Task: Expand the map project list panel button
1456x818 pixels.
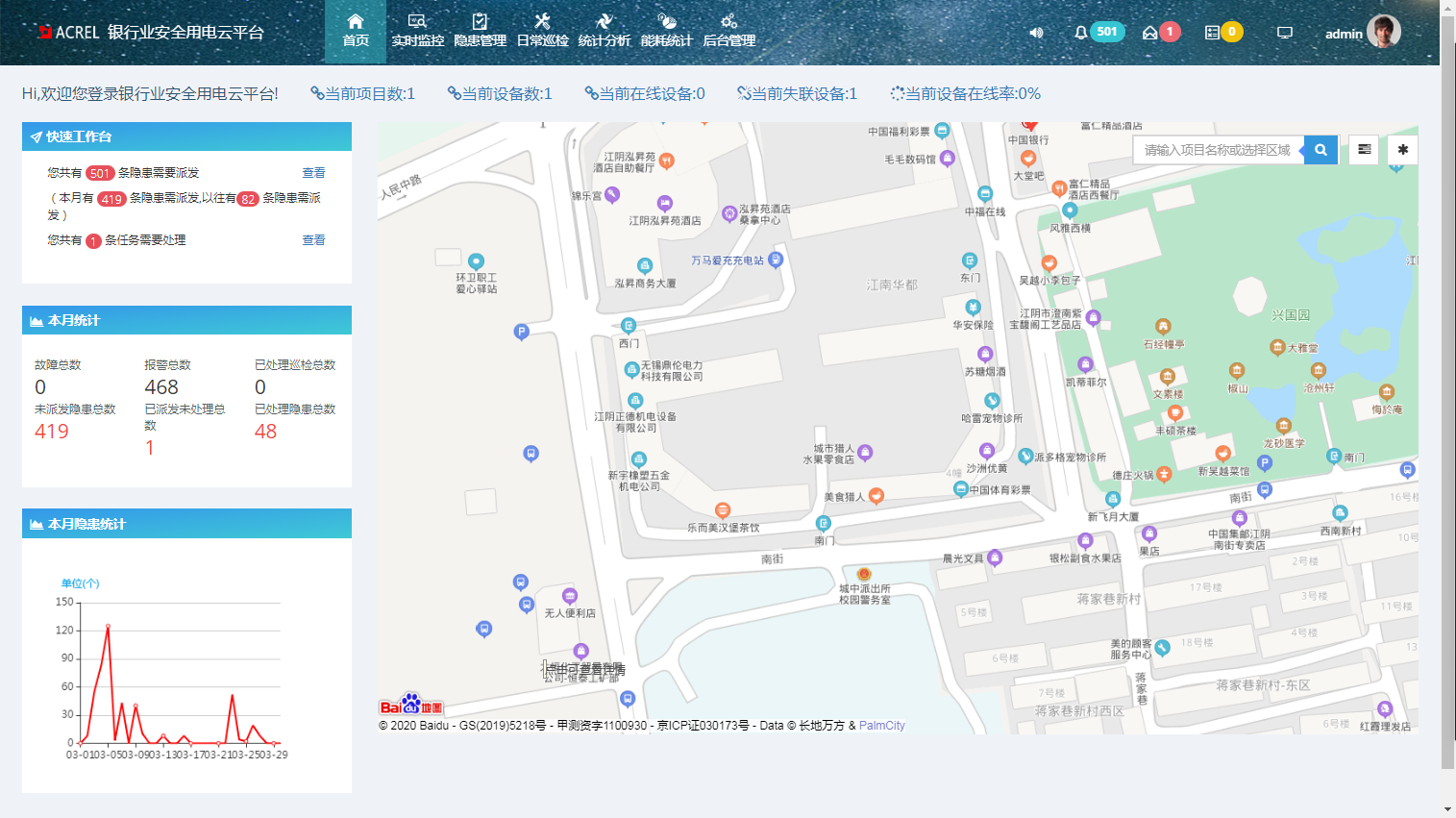Action: point(1364,150)
